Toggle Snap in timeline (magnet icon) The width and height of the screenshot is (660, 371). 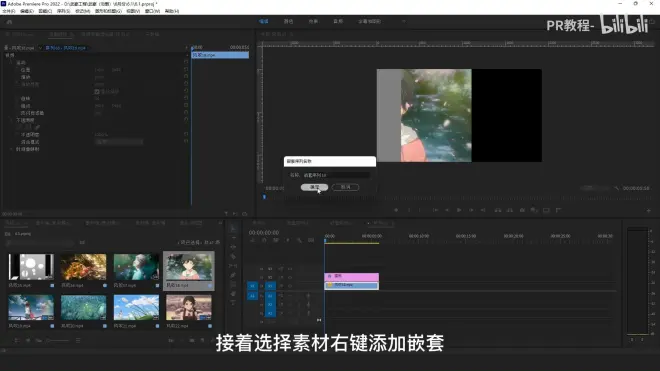click(264, 240)
